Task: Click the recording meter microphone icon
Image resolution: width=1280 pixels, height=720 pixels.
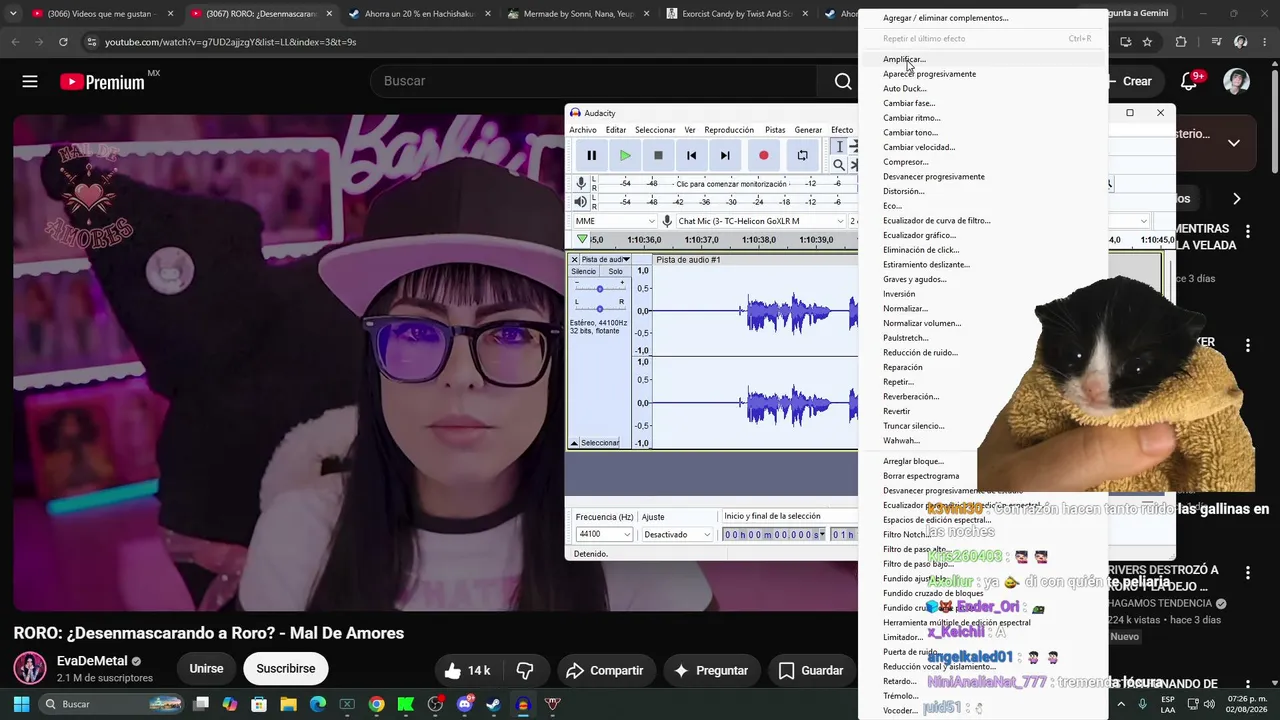Action: tap(581, 184)
